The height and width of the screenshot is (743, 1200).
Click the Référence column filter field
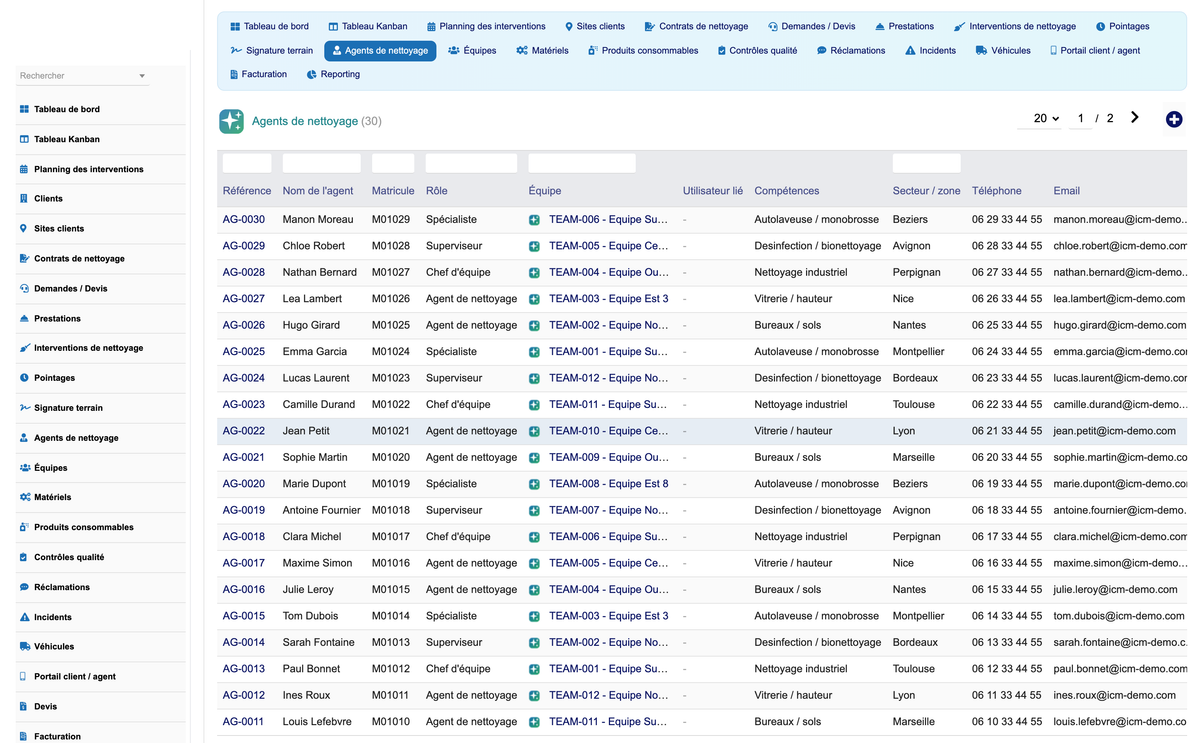point(247,163)
